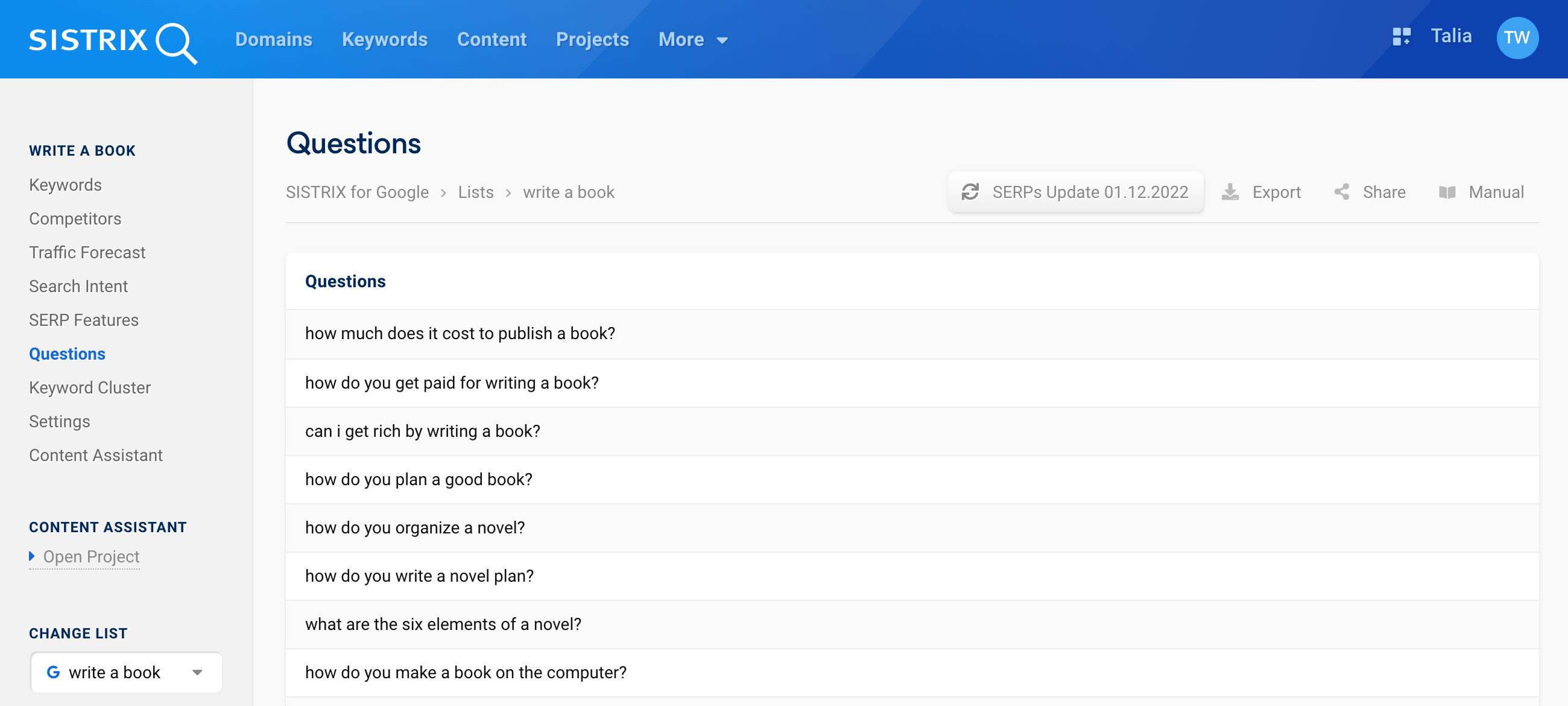Click the Share icon

coord(1342,192)
